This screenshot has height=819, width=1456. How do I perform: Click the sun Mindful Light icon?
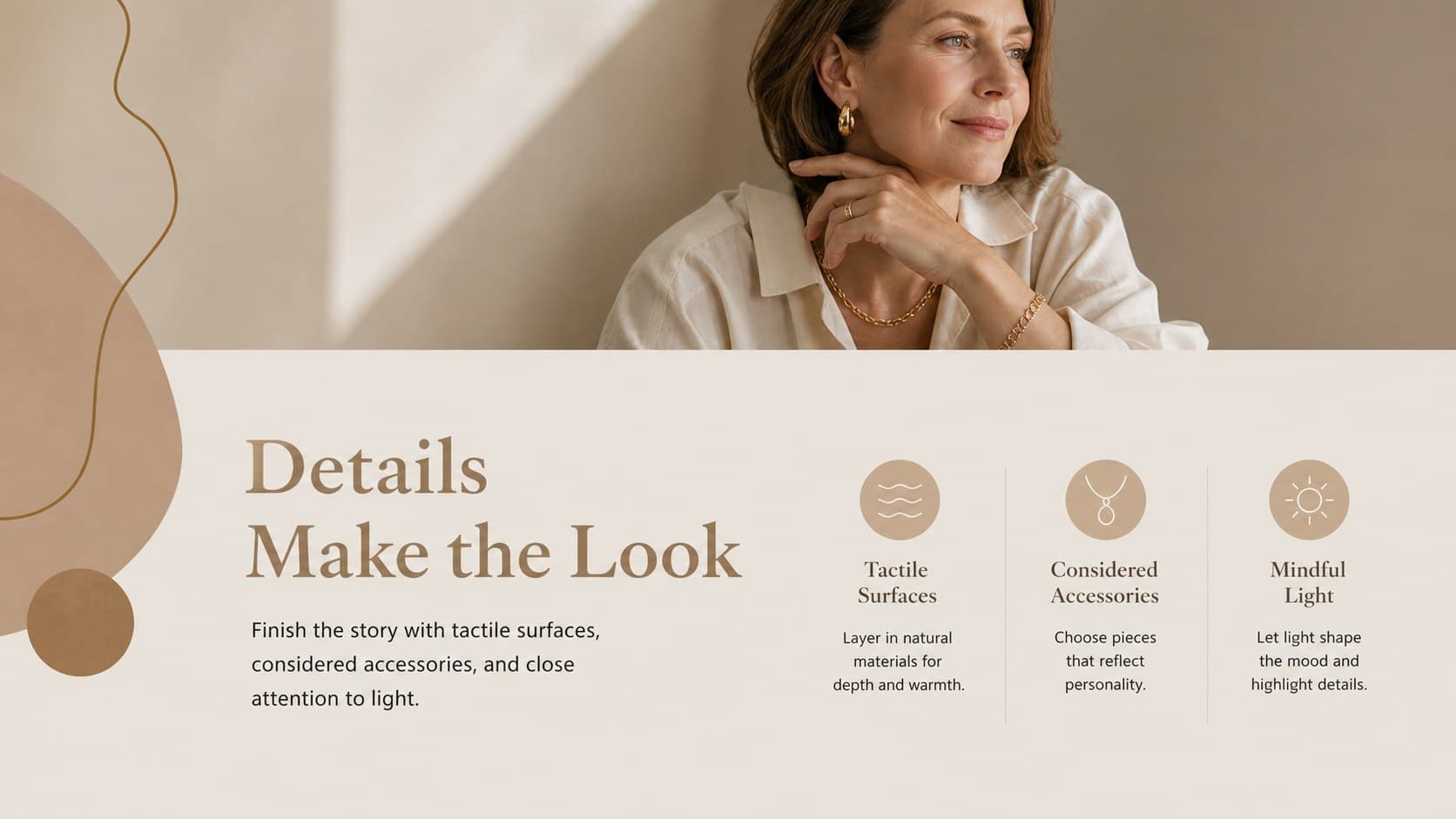pos(1309,500)
